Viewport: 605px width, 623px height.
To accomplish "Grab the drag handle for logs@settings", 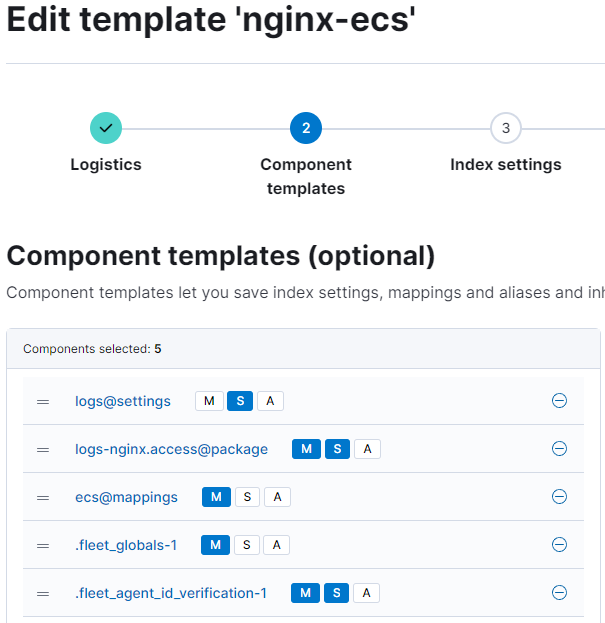I will [43, 401].
